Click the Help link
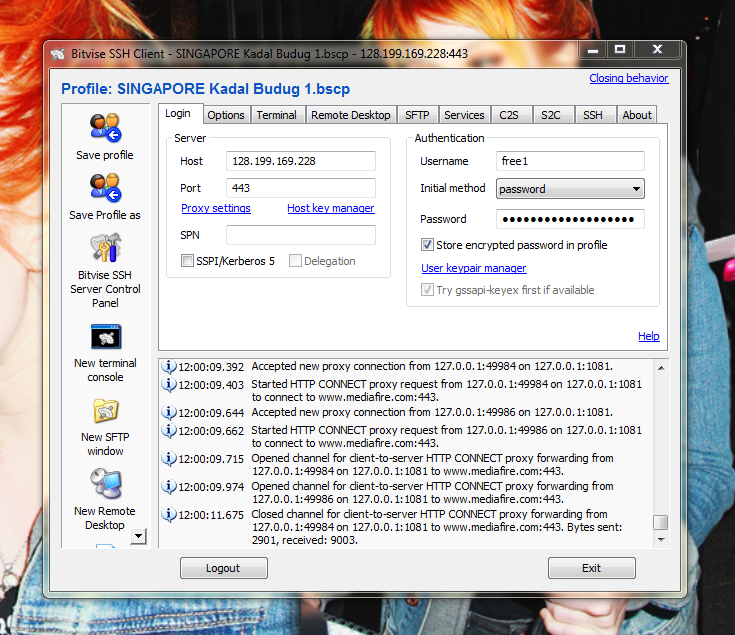The height and width of the screenshot is (635, 735). tap(649, 336)
